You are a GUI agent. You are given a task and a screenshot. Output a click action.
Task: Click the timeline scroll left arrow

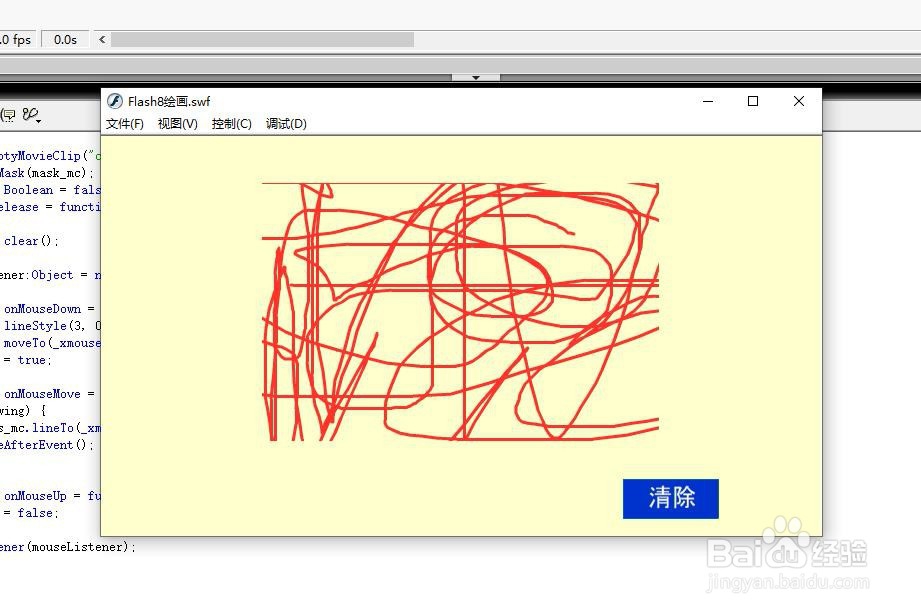(x=102, y=39)
